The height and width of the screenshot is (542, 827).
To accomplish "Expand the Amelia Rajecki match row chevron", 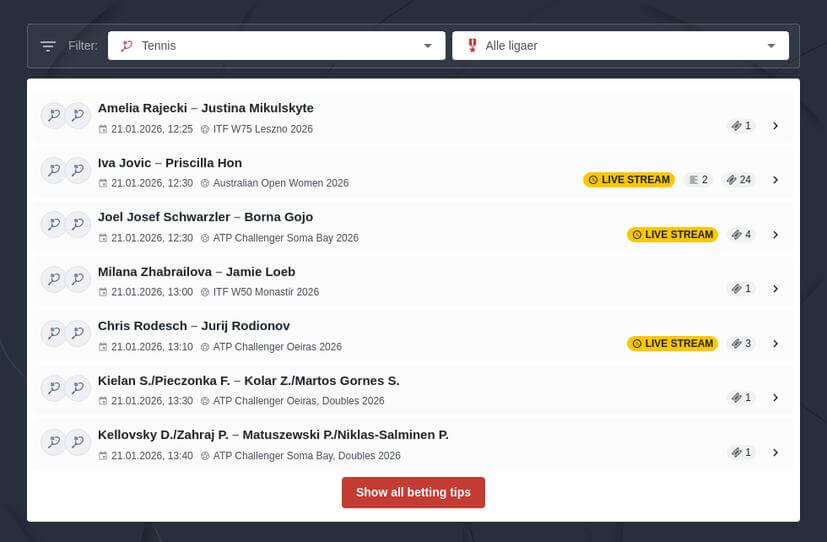I will (775, 126).
